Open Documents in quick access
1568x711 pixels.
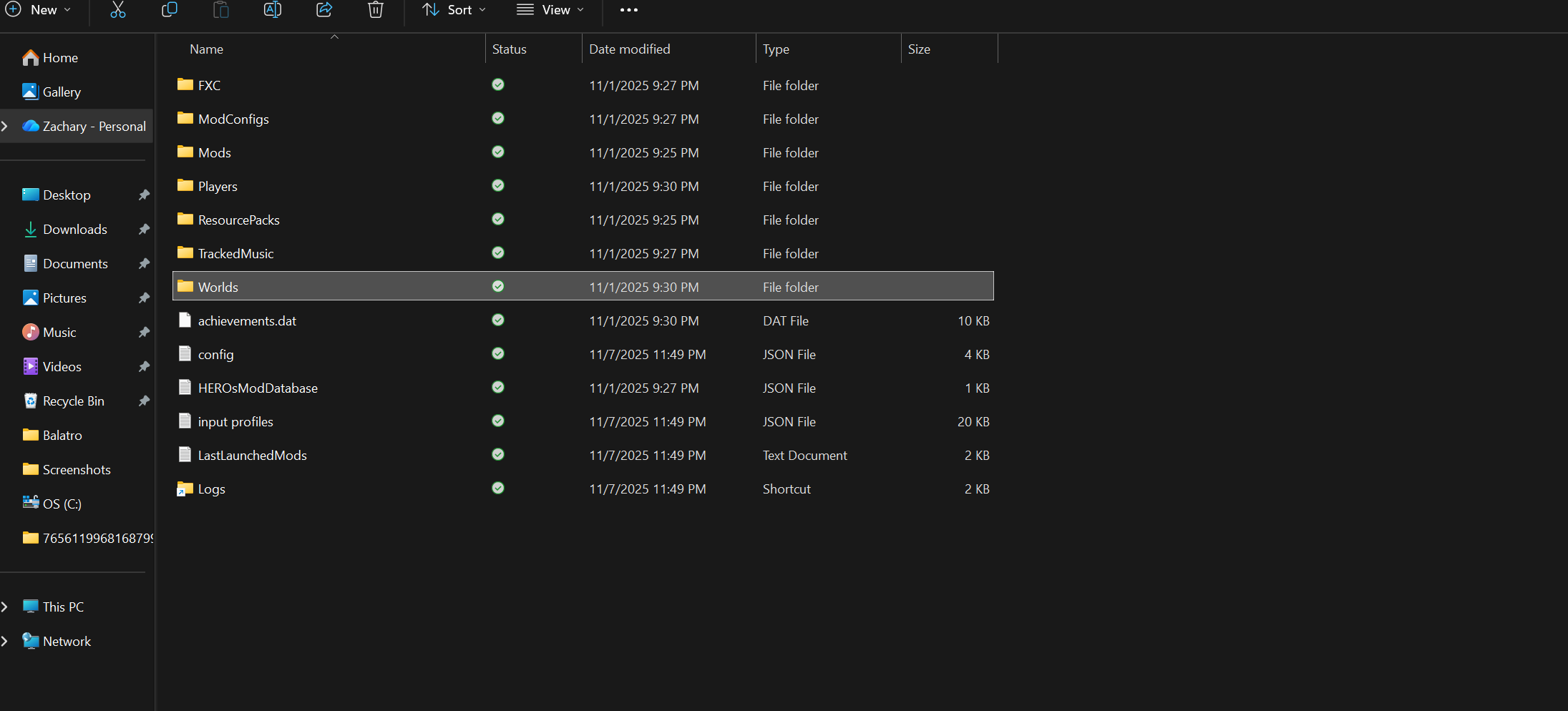[75, 264]
